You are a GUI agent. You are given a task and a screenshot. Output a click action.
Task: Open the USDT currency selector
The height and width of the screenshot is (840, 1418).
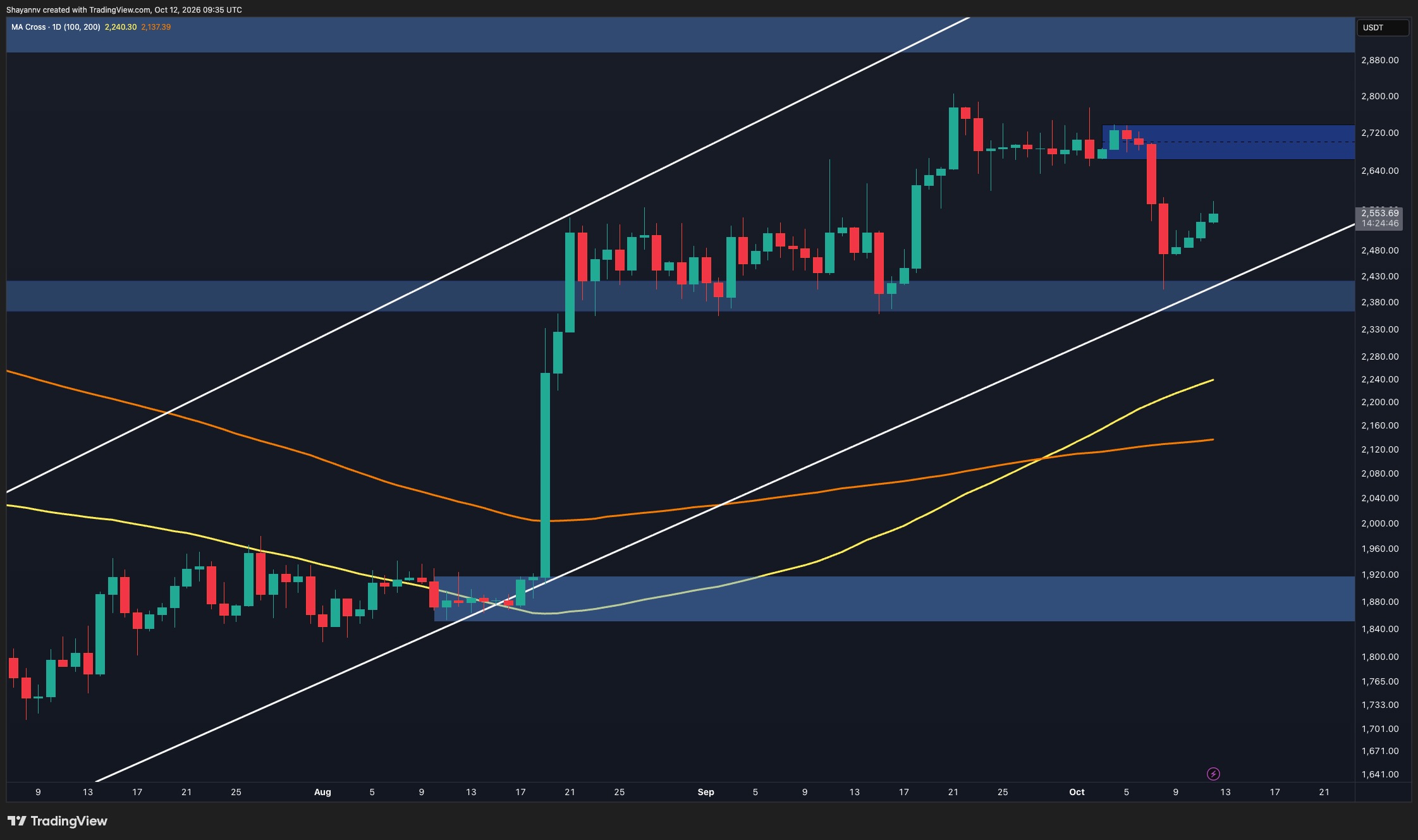(1383, 28)
